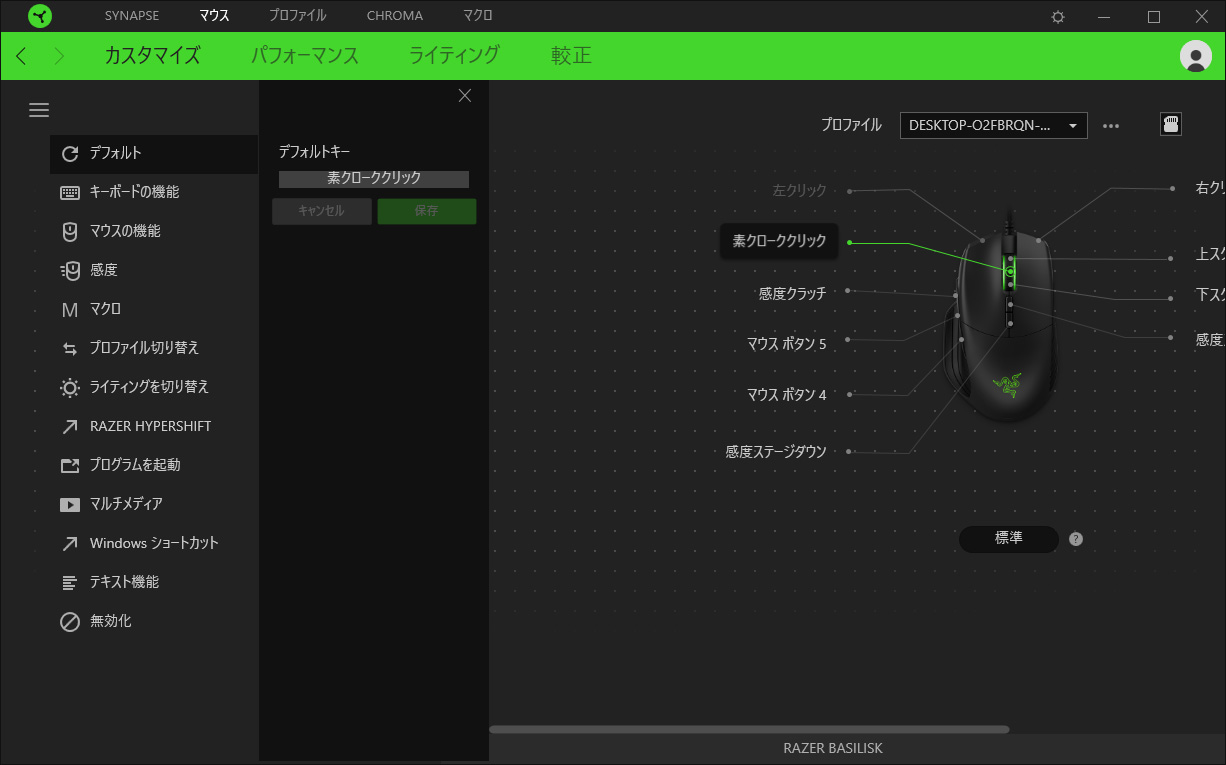Select the 感度ステージダウン assignment
Viewport: 1226px width, 765px height.
776,452
